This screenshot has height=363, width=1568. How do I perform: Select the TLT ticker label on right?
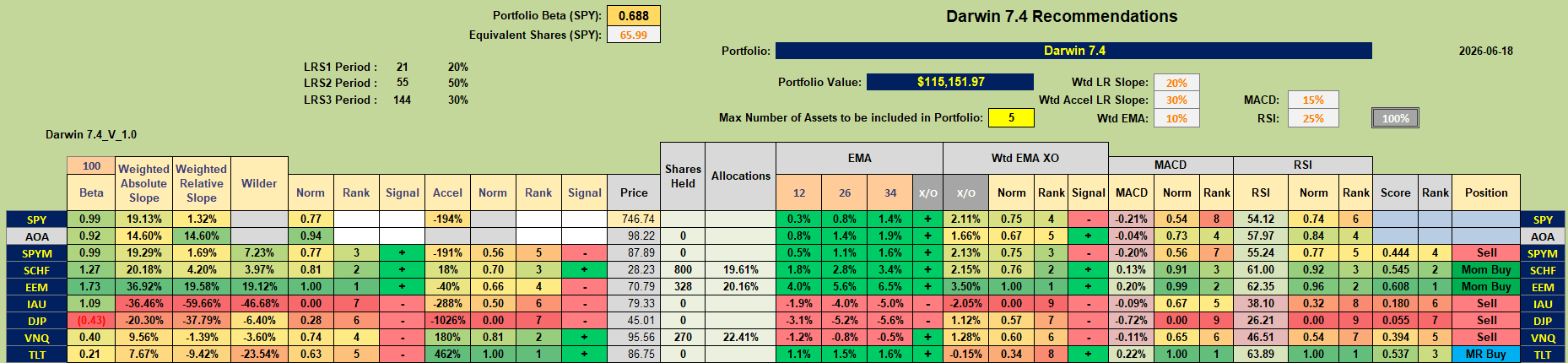1543,355
